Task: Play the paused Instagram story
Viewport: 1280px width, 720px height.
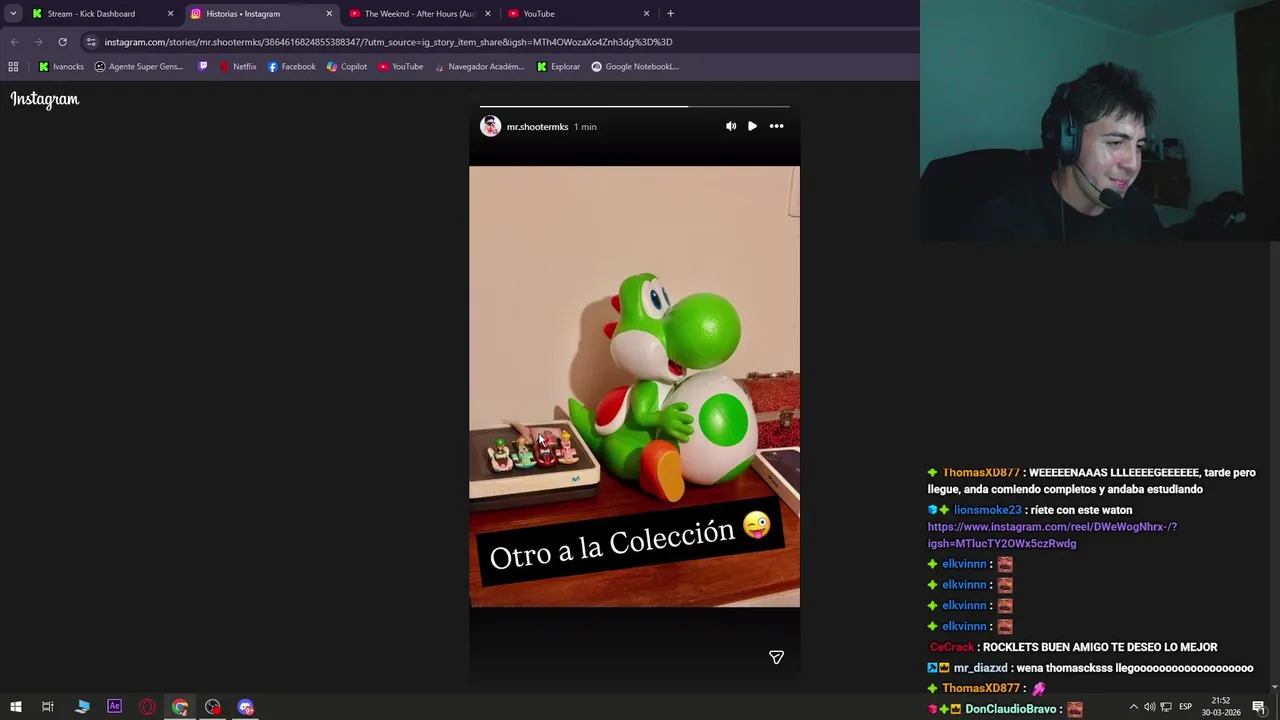Action: click(752, 126)
